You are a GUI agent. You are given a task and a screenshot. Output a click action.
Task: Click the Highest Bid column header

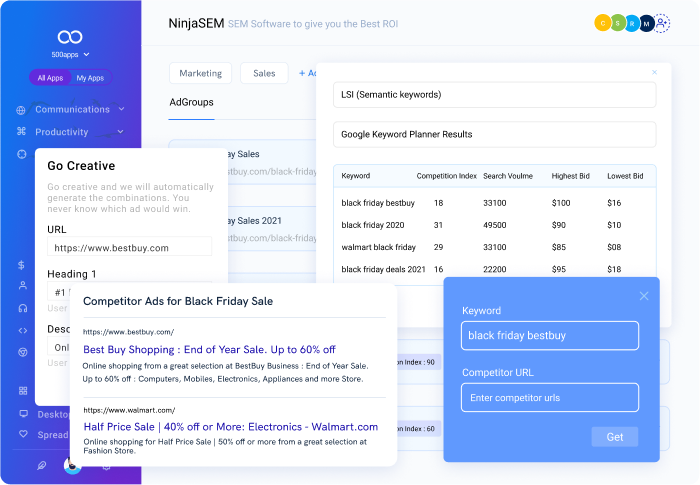pyautogui.click(x=571, y=176)
